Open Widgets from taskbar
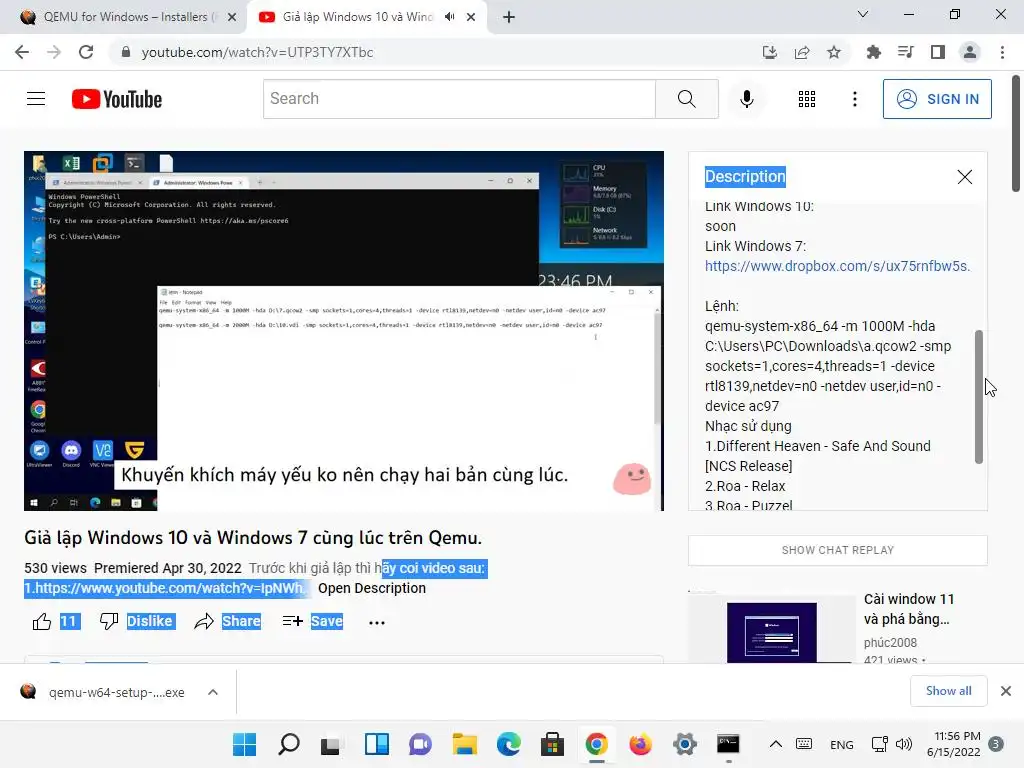 point(377,744)
